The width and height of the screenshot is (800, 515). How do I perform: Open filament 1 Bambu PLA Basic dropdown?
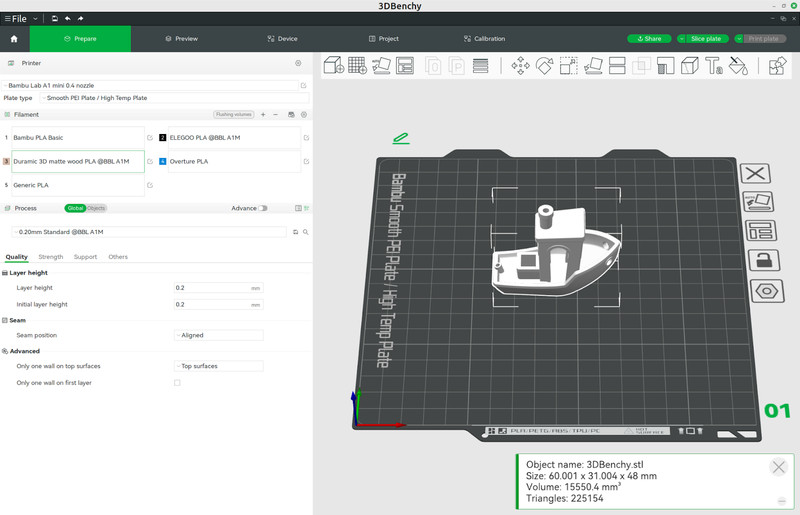point(78,138)
